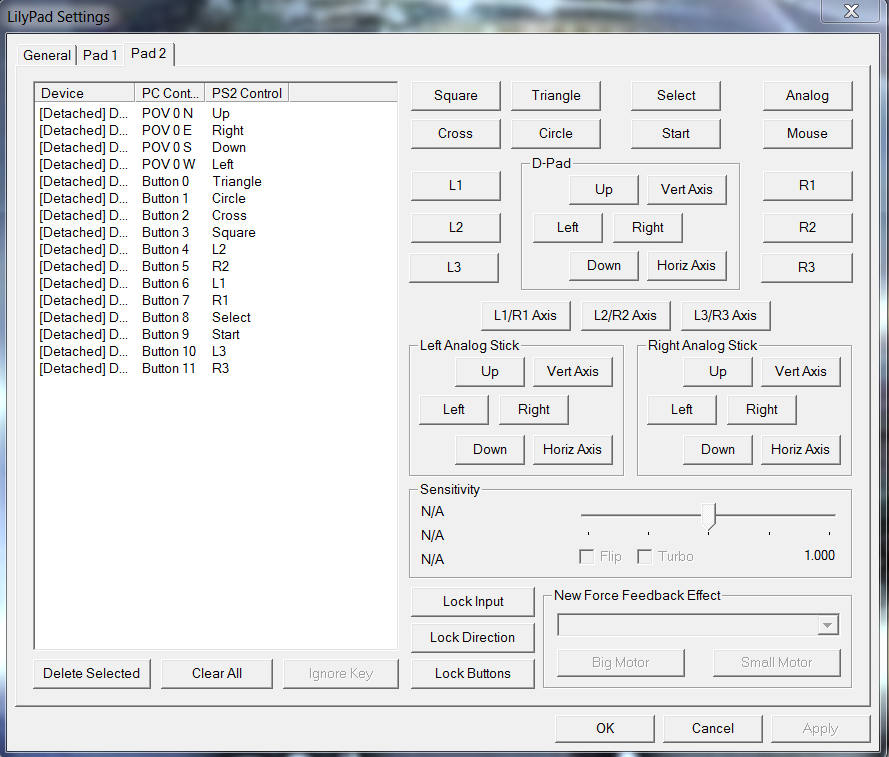Image resolution: width=889 pixels, height=757 pixels.
Task: Bind the L2 trigger button
Action: (x=456, y=227)
